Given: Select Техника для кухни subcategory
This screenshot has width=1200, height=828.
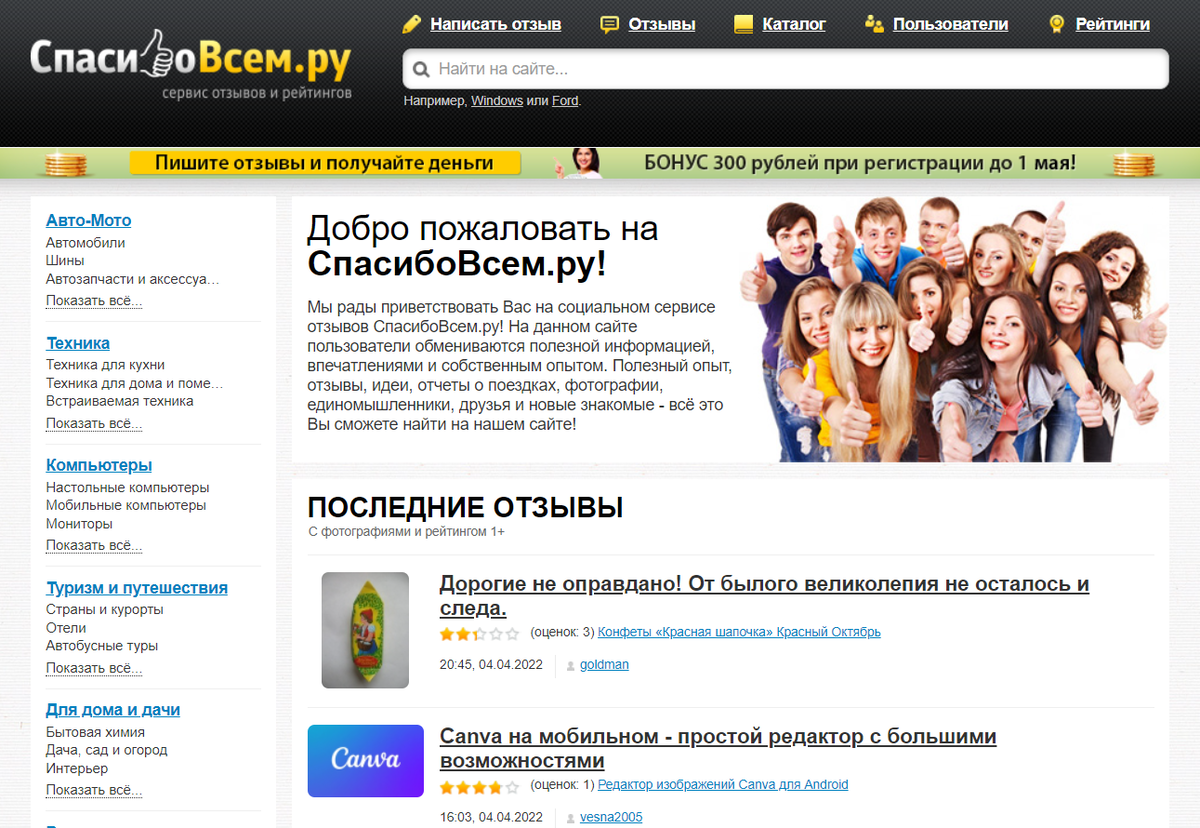Looking at the screenshot, I should click(106, 365).
